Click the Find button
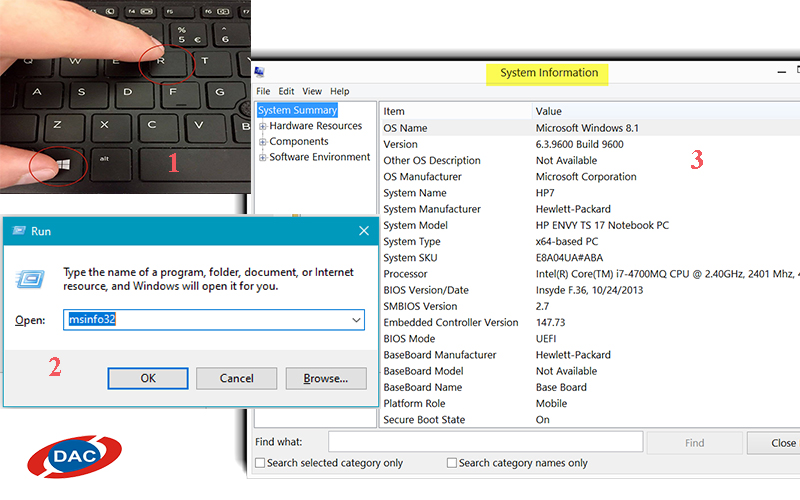Viewport: 800px width, 500px height. pyautogui.click(x=694, y=443)
